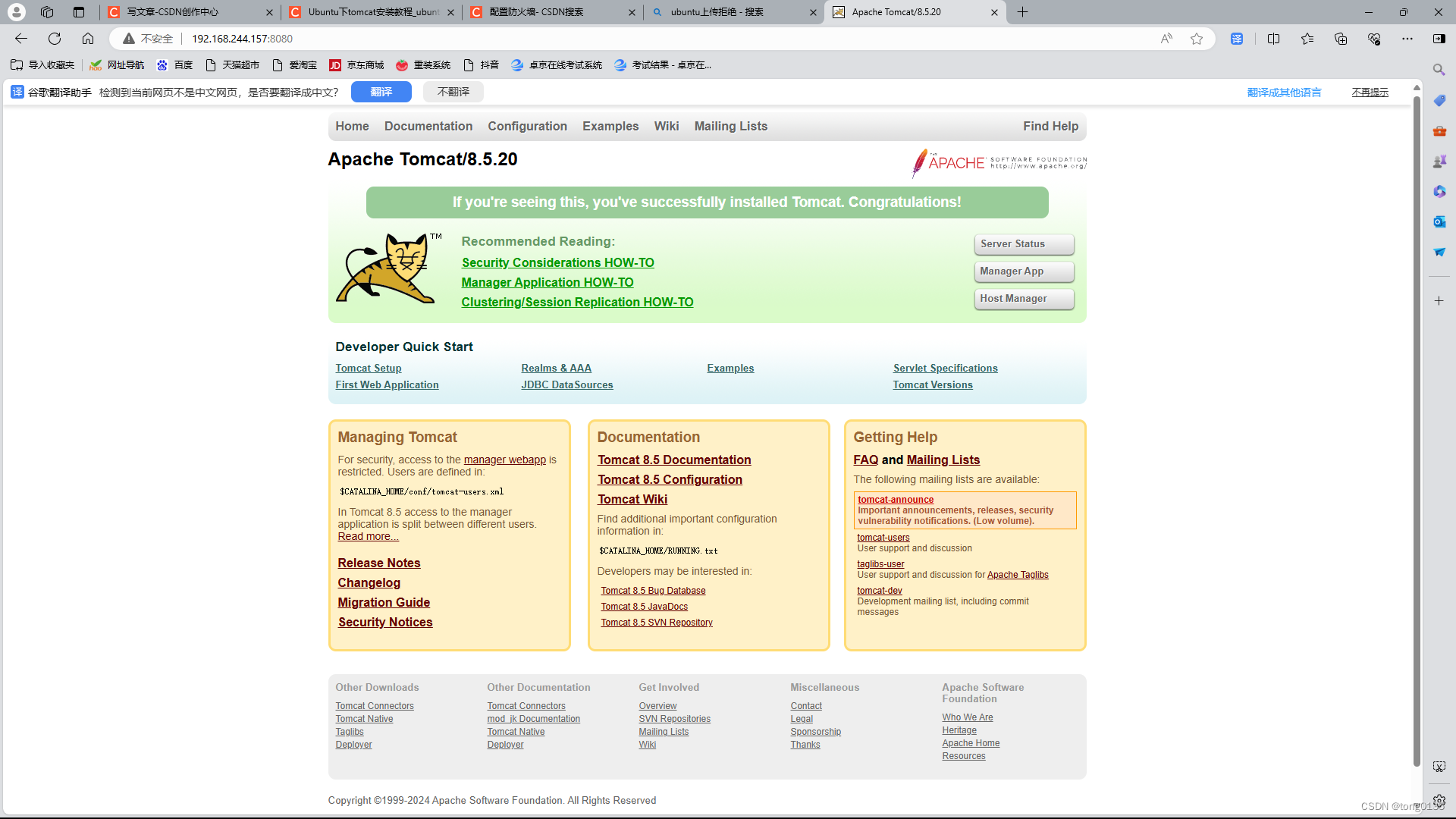Open the sidebar search icon
The width and height of the screenshot is (1456, 819).
point(1439,70)
